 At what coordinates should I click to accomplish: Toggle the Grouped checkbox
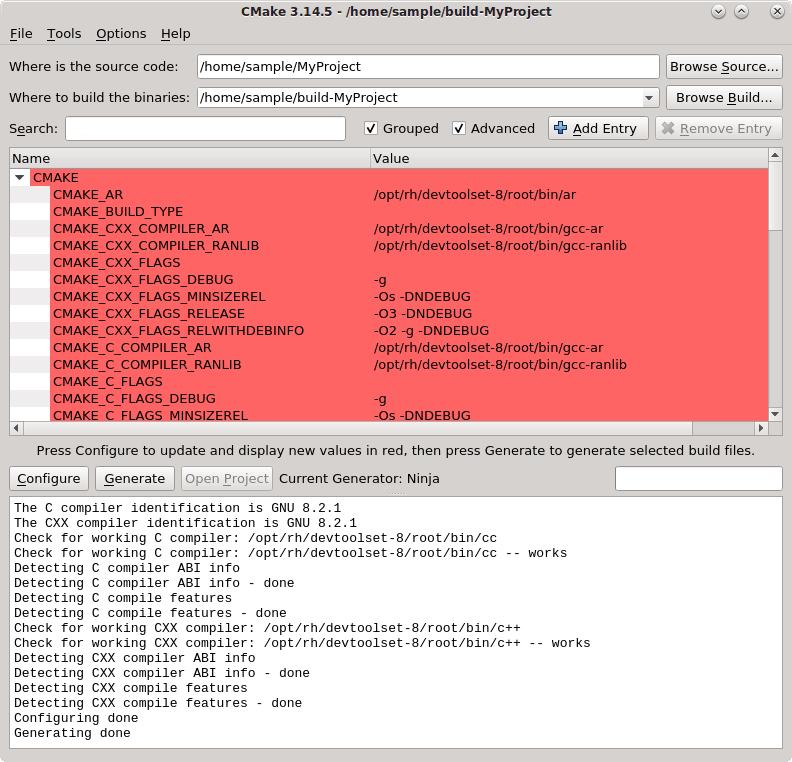pos(371,128)
